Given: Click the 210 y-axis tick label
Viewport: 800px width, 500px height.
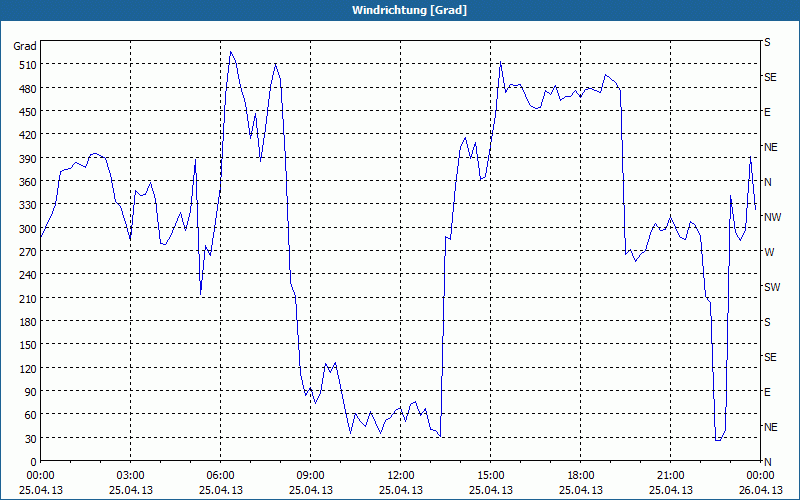Looking at the screenshot, I should click(28, 299).
